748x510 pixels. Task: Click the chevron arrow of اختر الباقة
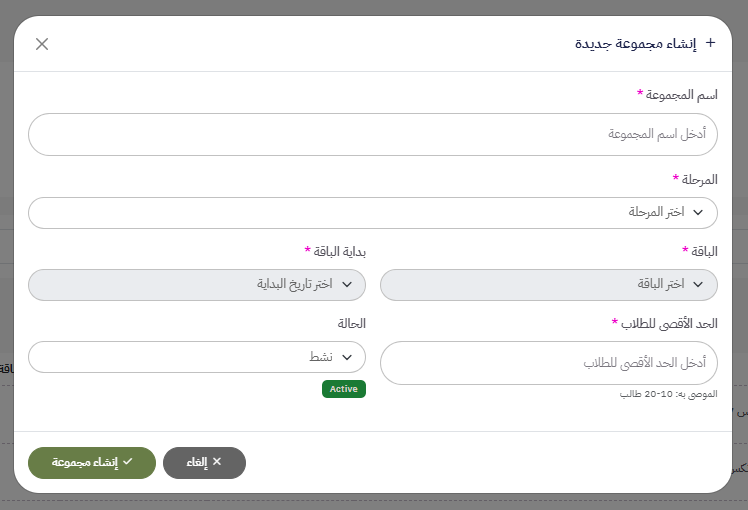pos(698,285)
